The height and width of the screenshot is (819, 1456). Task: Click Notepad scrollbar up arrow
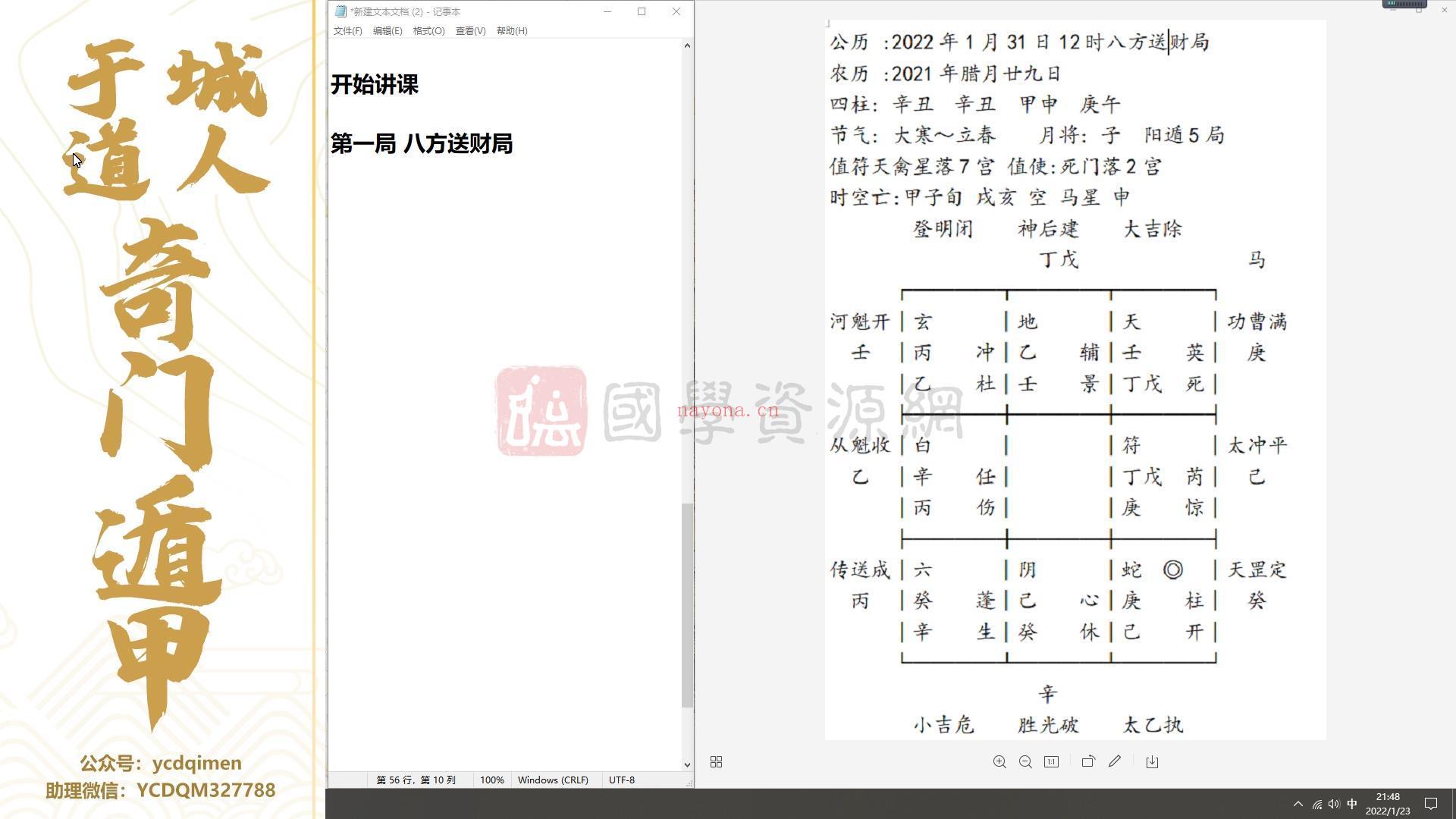(687, 45)
